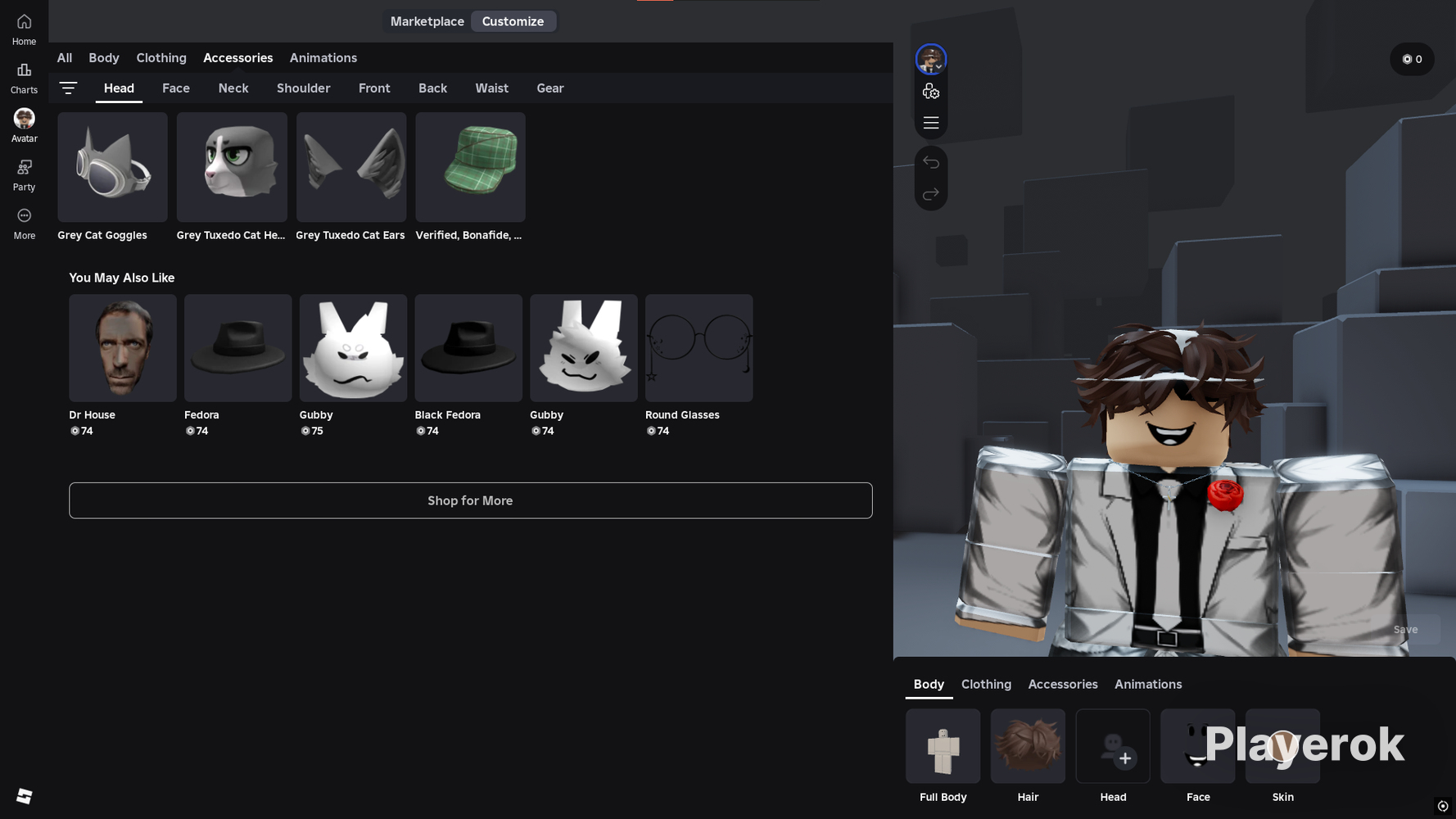The image size is (1456, 819).
Task: Show All inventory categories
Action: coord(65,58)
